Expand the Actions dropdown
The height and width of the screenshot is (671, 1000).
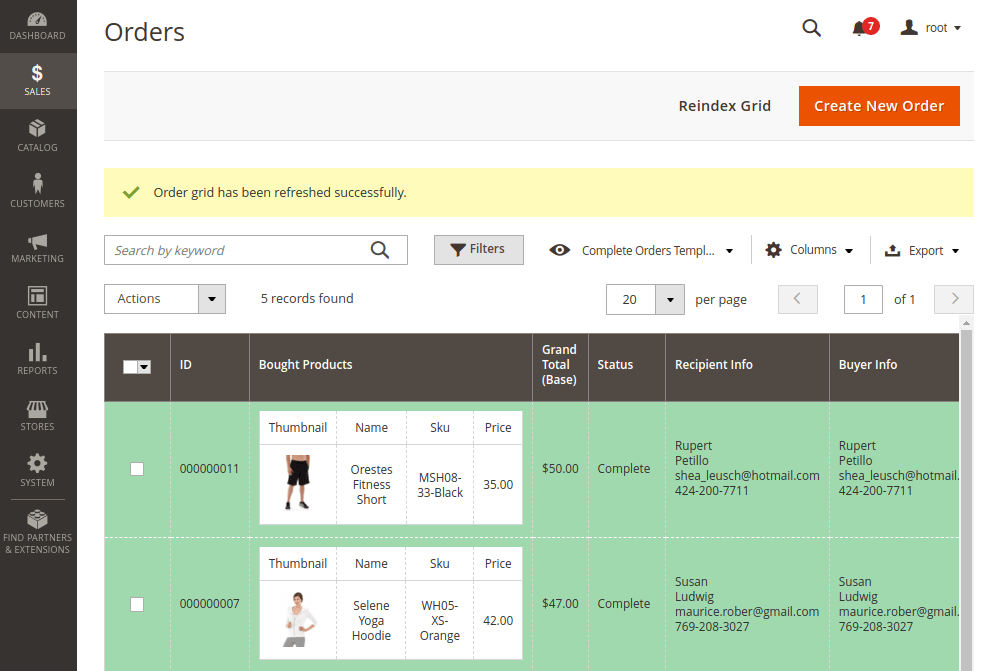[x=165, y=299]
